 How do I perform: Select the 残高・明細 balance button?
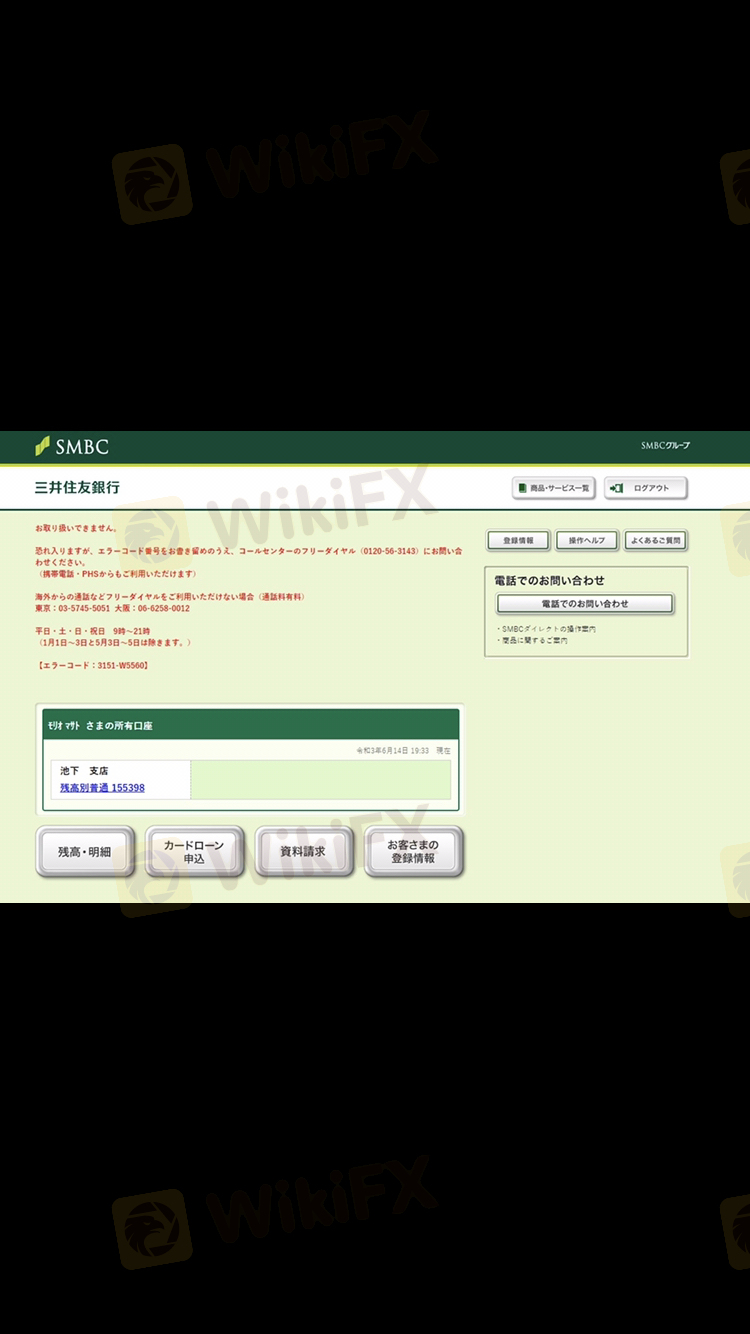pos(85,852)
